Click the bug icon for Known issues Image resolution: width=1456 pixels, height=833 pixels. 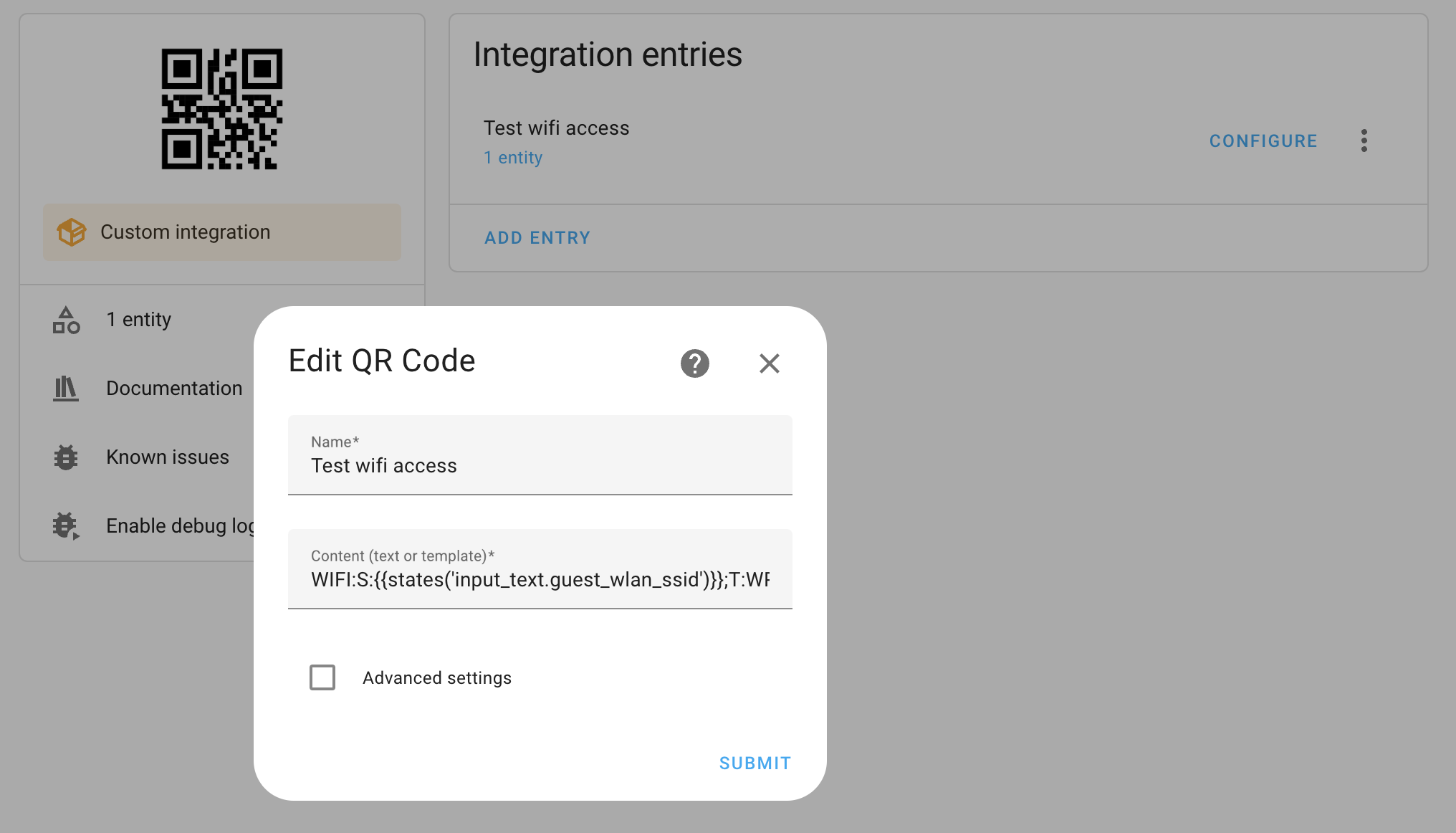tap(65, 457)
